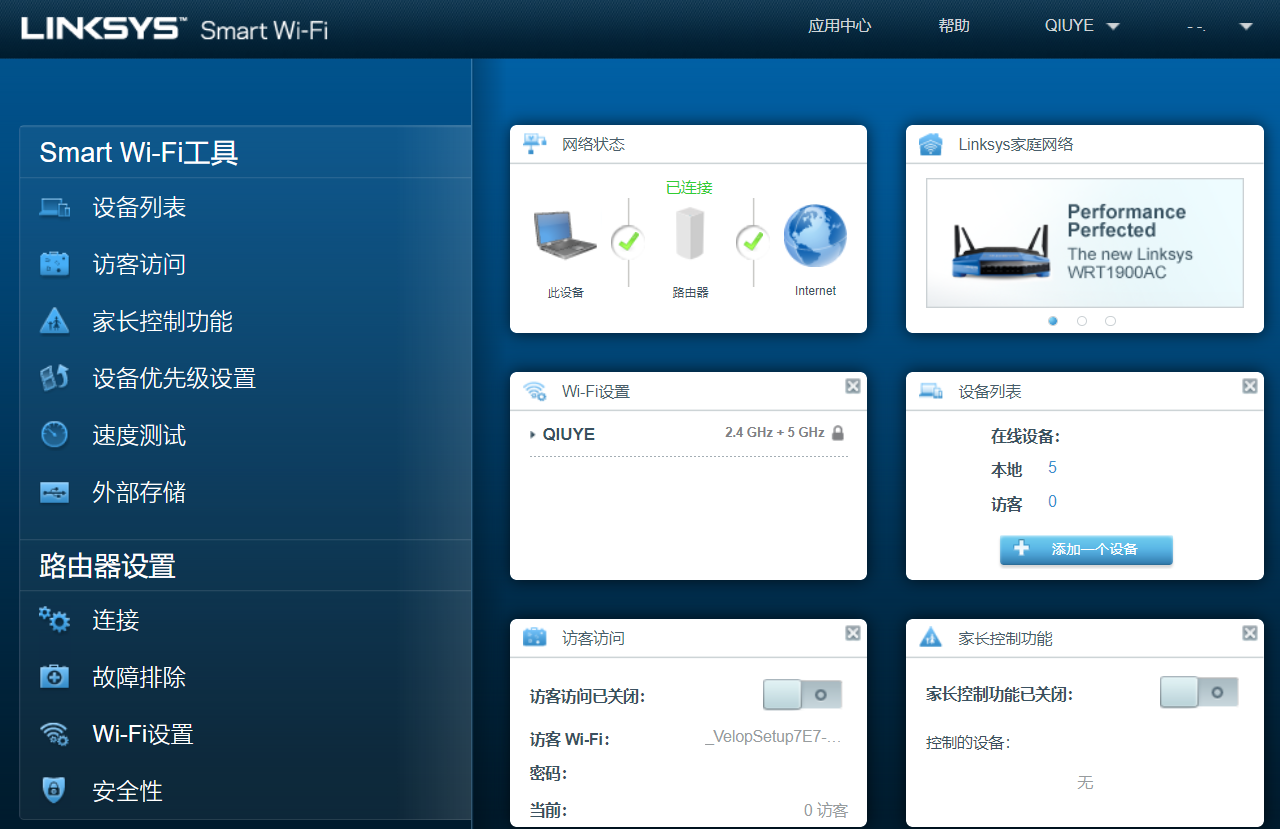Click the Linksys家庭网络 widget header icon

(931, 144)
